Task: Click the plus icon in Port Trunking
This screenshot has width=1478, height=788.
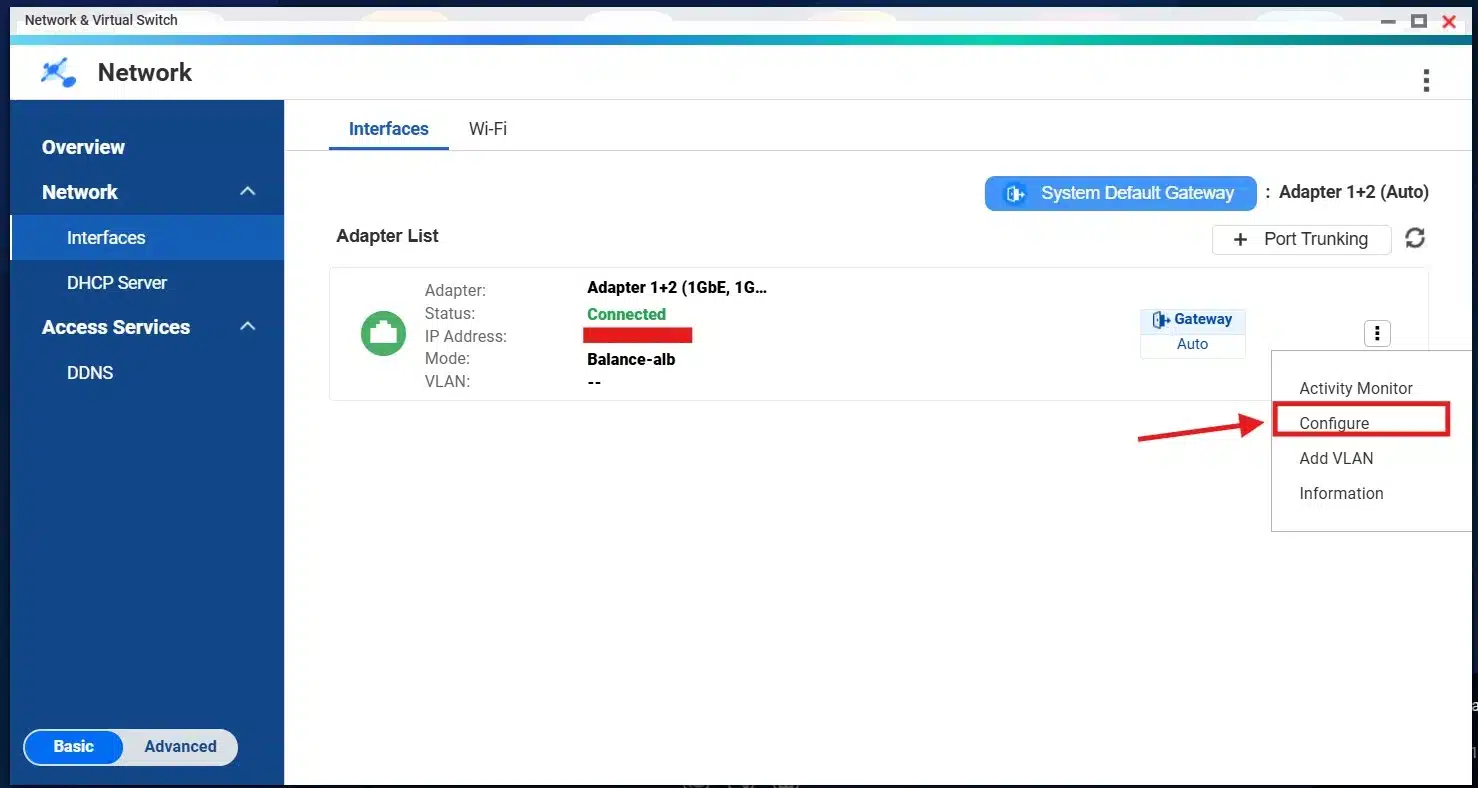Action: (x=1239, y=239)
